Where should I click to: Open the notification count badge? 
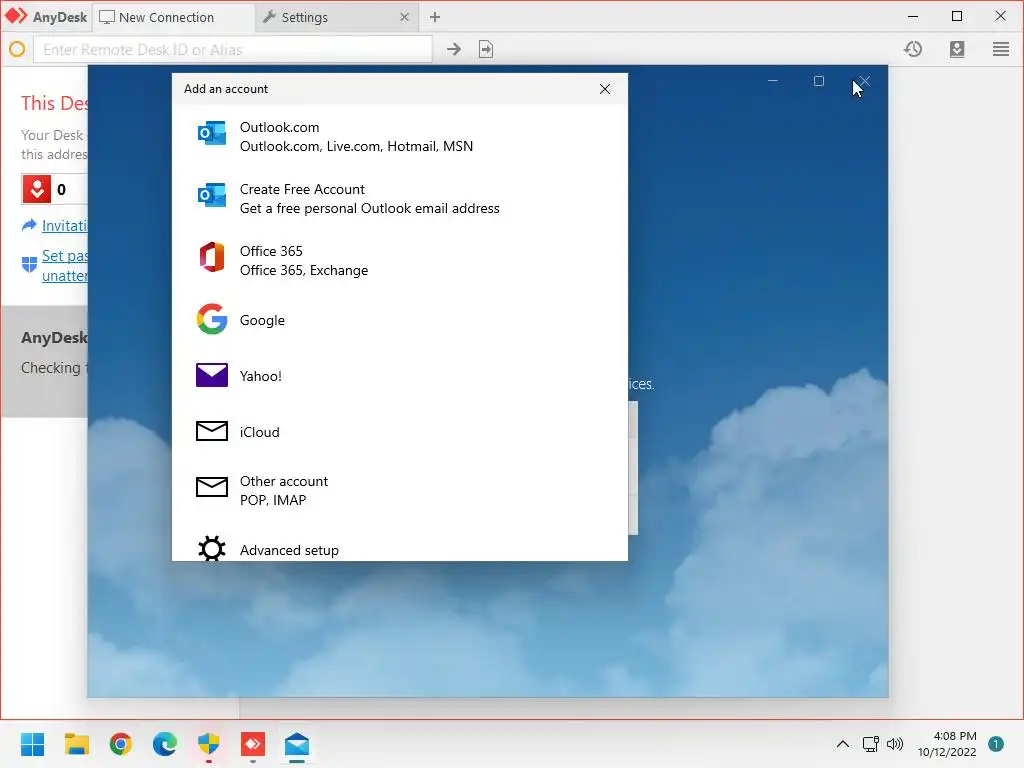(x=995, y=744)
